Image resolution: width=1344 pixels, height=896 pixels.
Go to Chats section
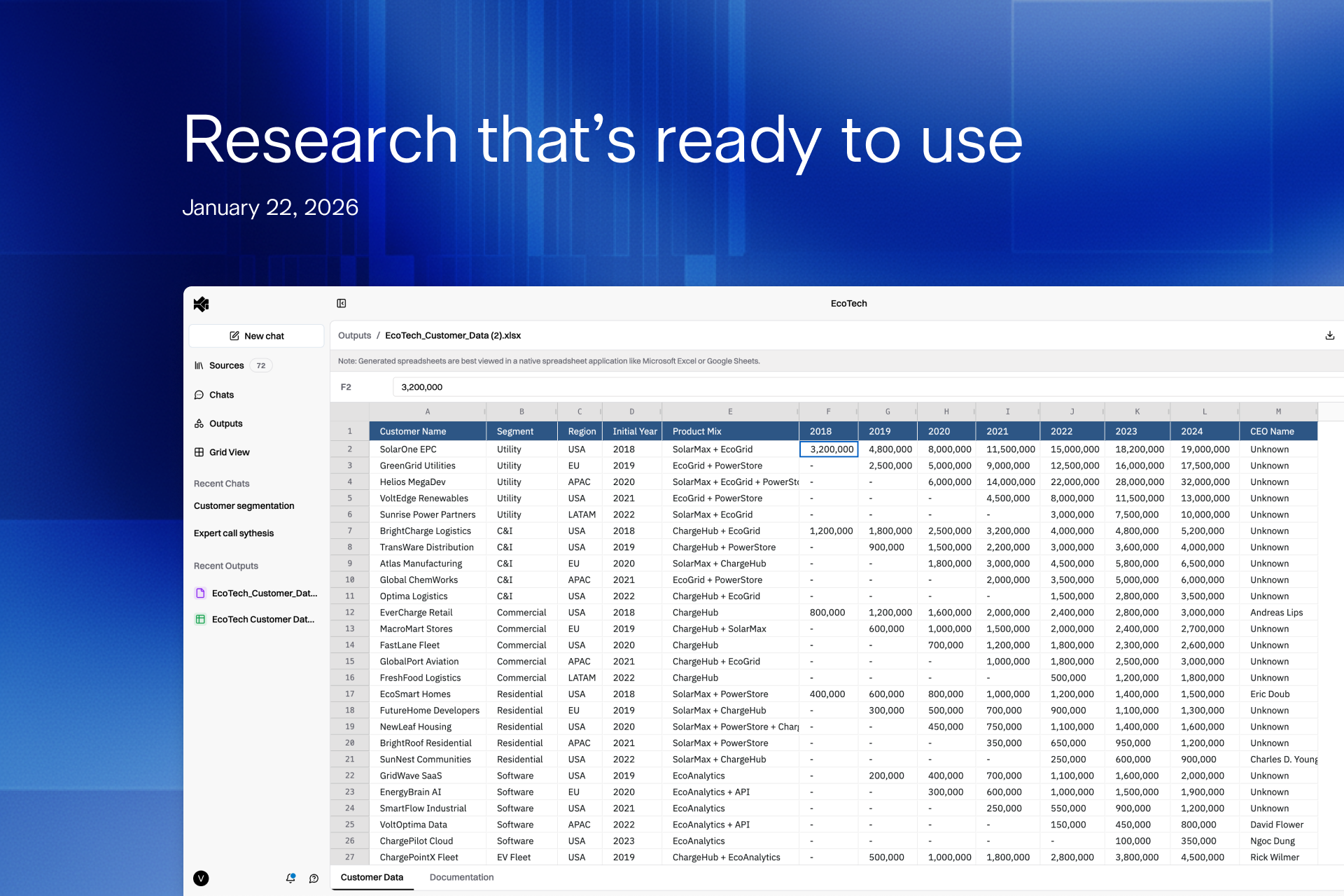(221, 395)
